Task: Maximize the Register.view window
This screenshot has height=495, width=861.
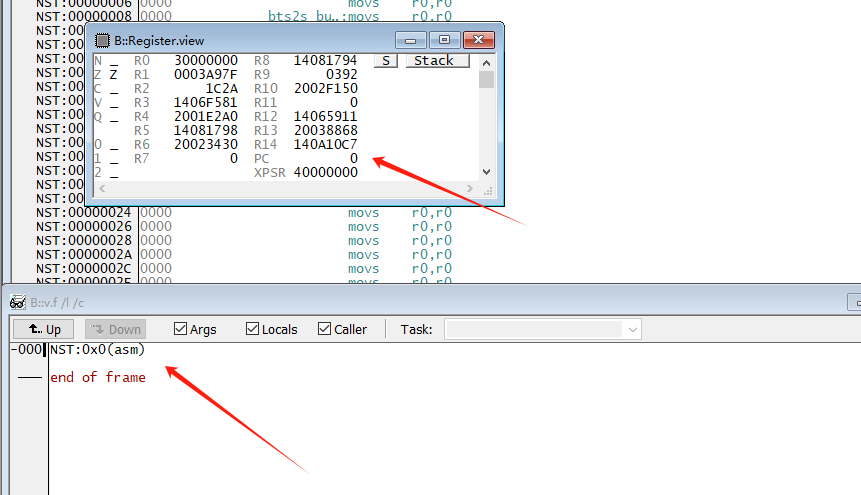Action: point(444,40)
